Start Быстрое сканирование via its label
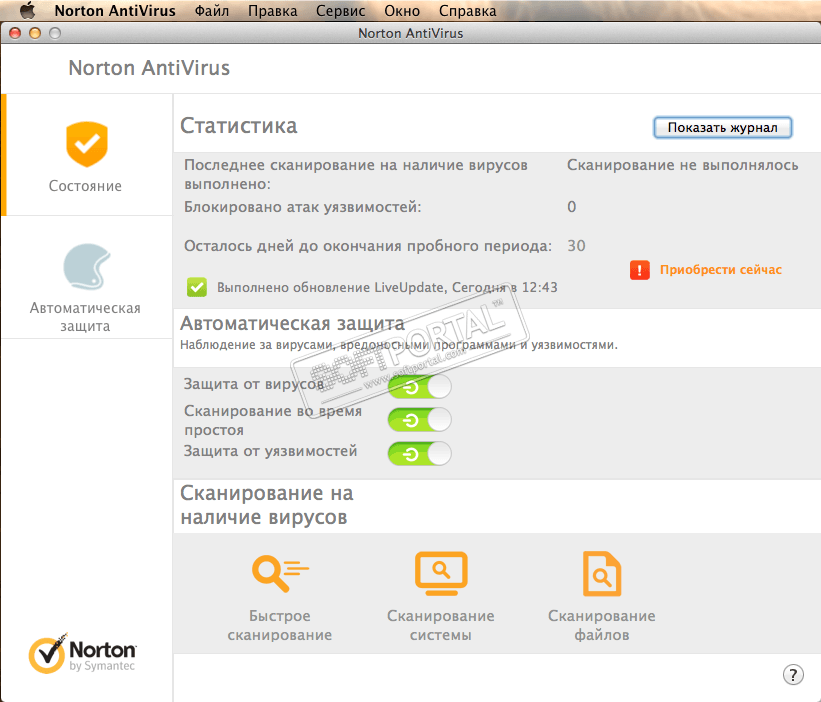 tap(280, 625)
